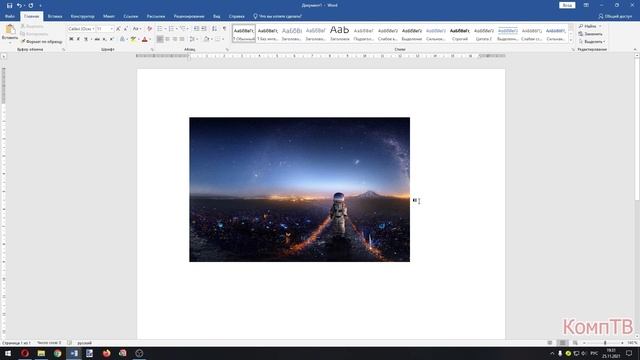This screenshot has height=360, width=640.
Task: Toggle italic formatting
Action: [x=78, y=39]
